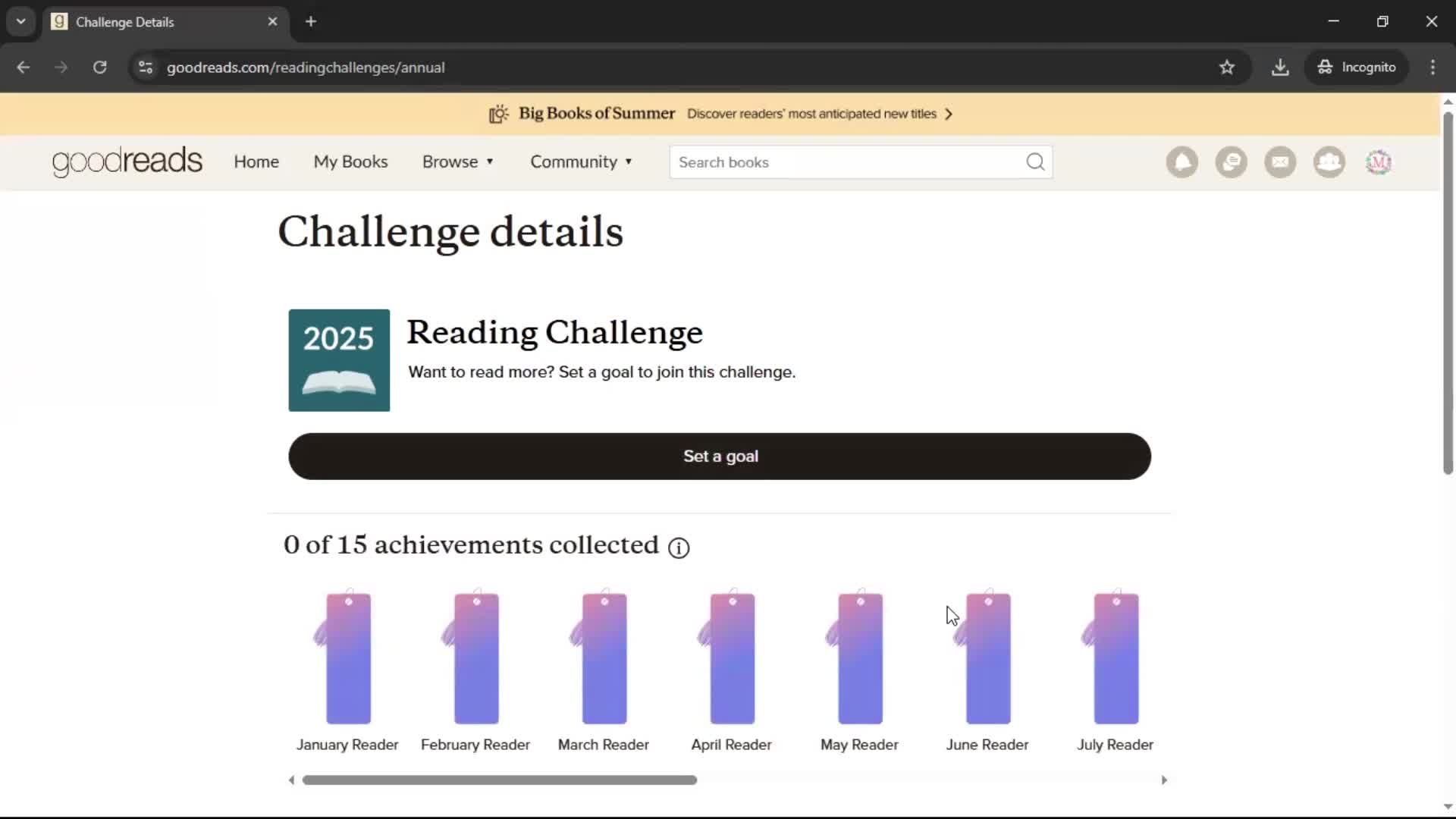
Task: Select the January Reader bookmark
Action: [347, 657]
